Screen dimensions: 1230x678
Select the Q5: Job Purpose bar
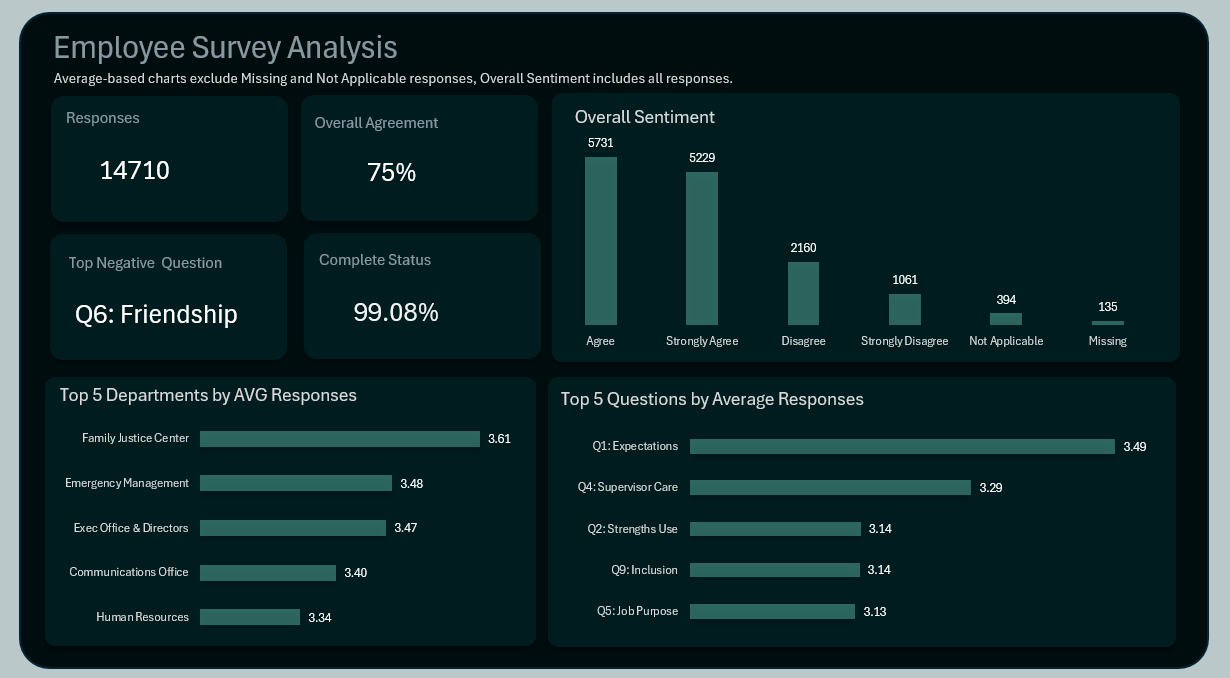(772, 611)
